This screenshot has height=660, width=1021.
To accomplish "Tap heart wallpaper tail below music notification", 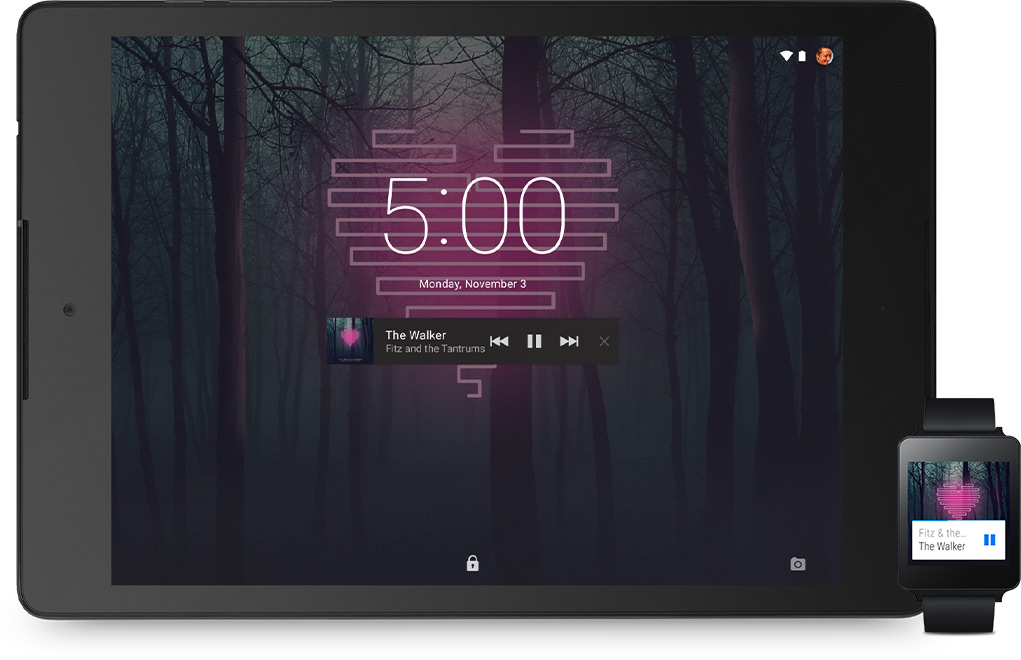I will pyautogui.click(x=472, y=378).
